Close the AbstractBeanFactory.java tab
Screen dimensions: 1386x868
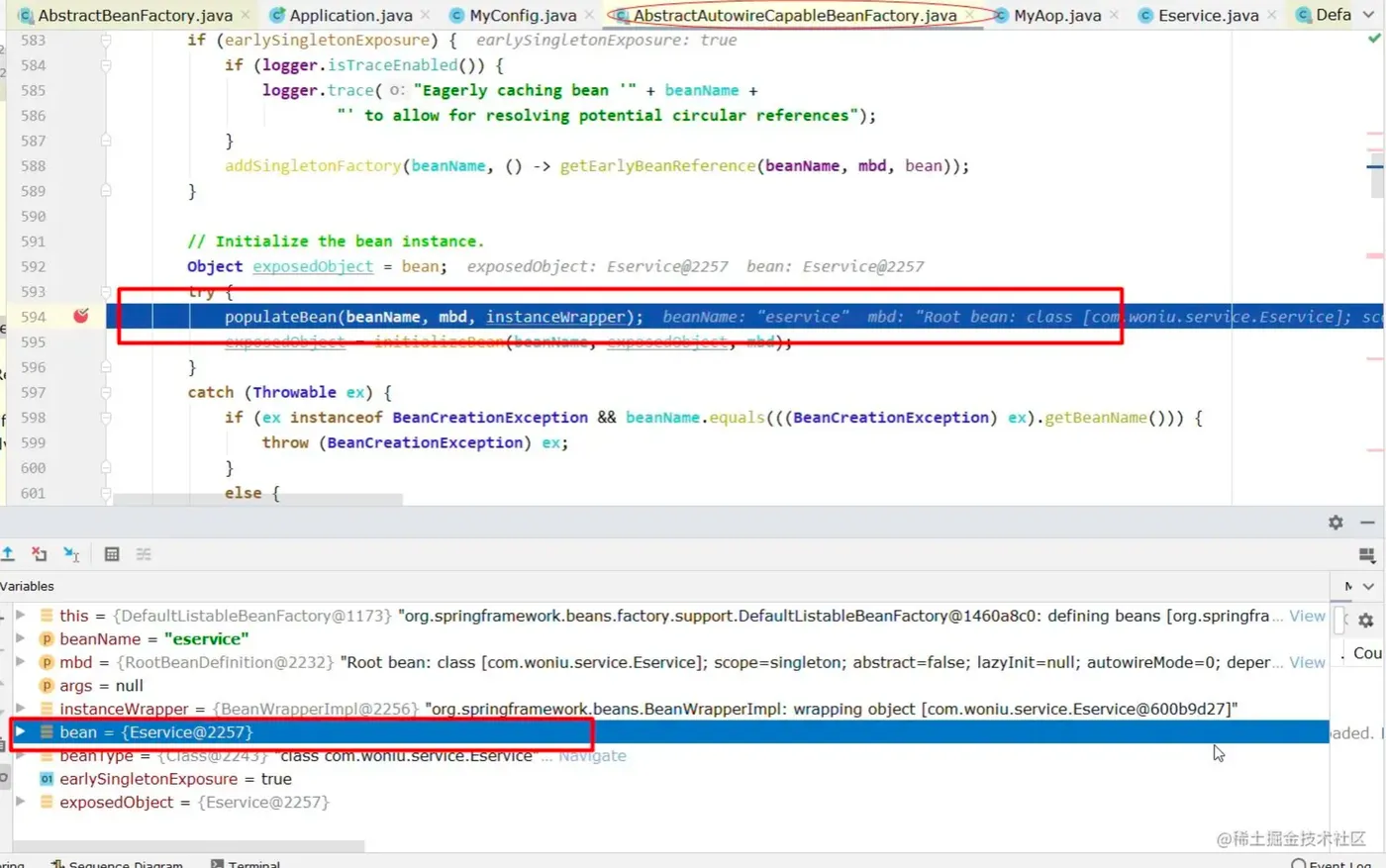point(246,15)
